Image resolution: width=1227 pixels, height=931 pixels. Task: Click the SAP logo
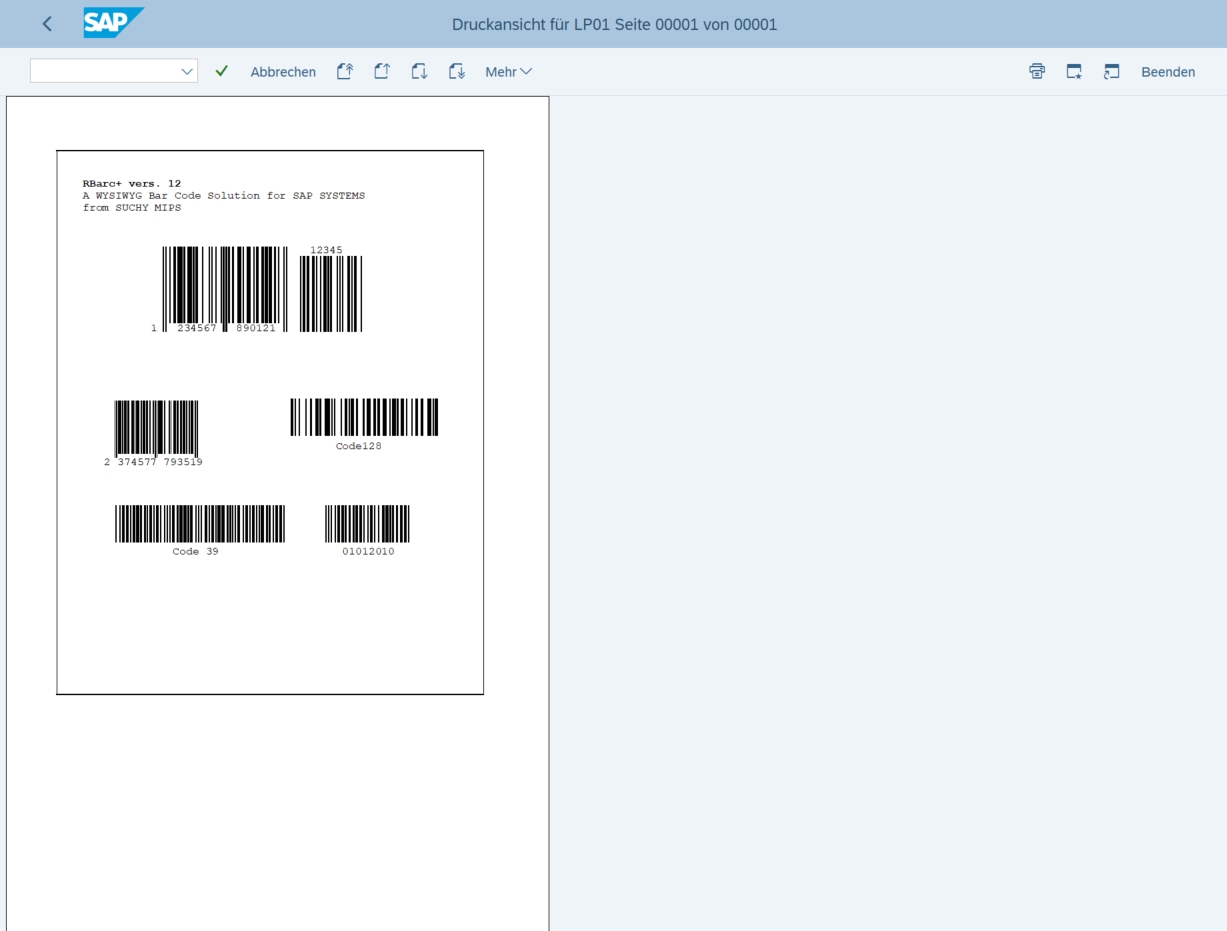(x=113, y=23)
